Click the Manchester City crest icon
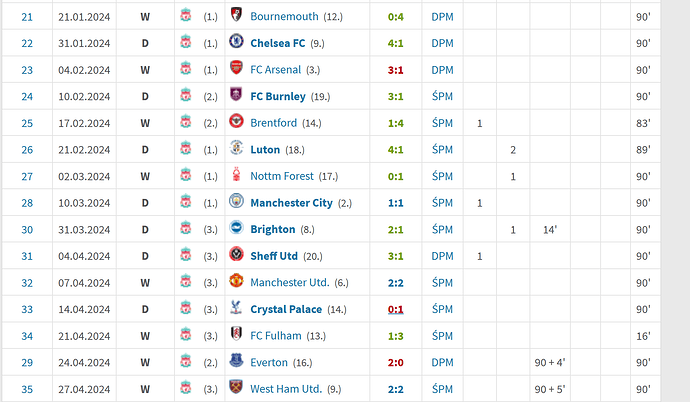 point(236,201)
